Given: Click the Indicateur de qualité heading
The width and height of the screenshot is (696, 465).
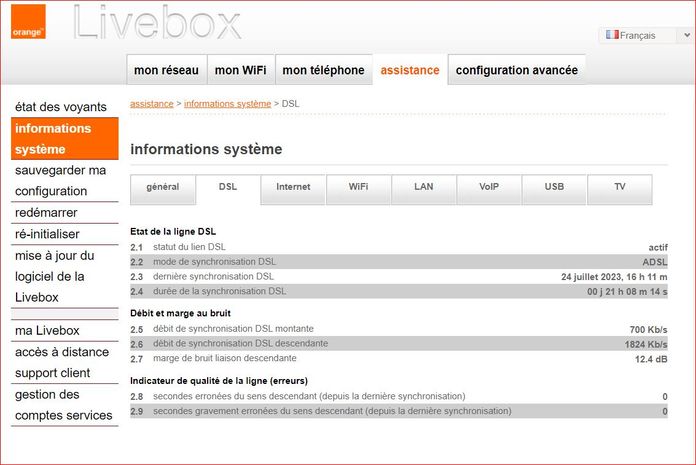Looking at the screenshot, I should coord(219,381).
